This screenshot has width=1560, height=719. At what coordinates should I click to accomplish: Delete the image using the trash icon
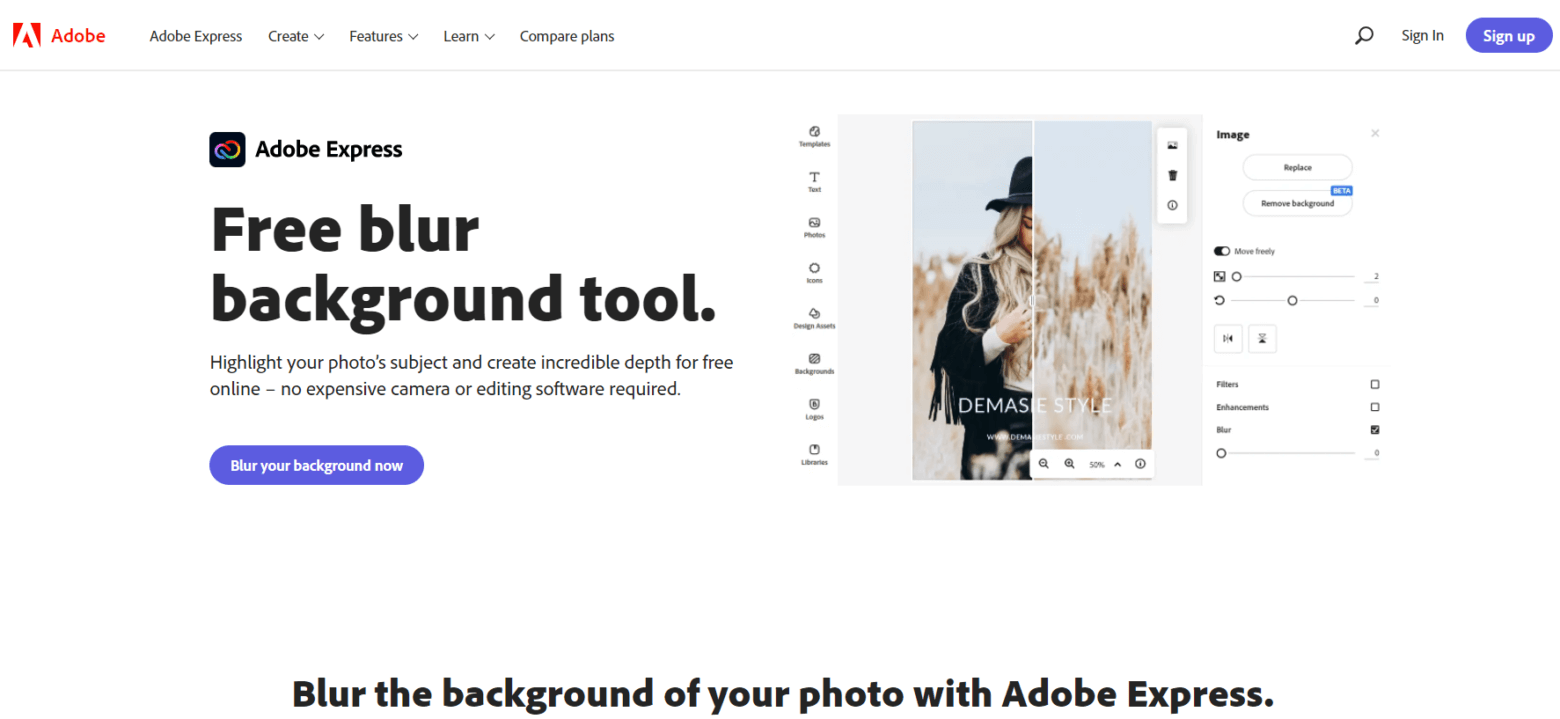click(1172, 174)
